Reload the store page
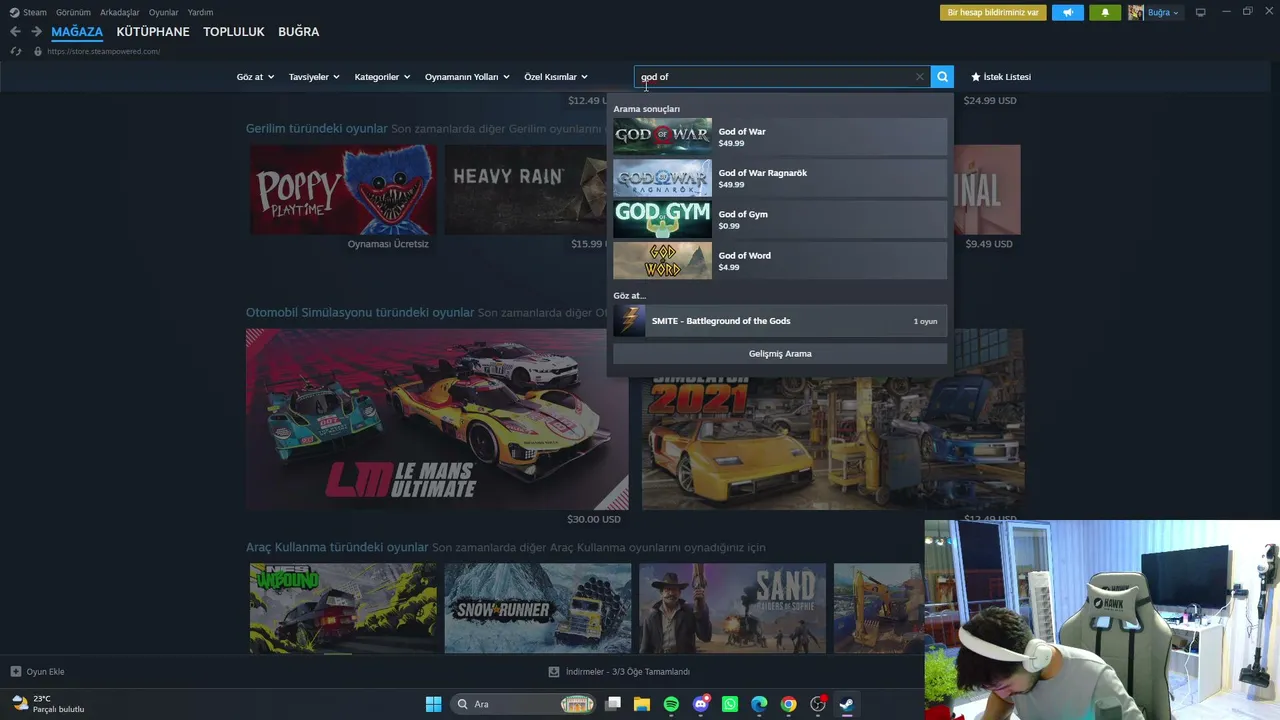The width and height of the screenshot is (1280, 720). 15,51
